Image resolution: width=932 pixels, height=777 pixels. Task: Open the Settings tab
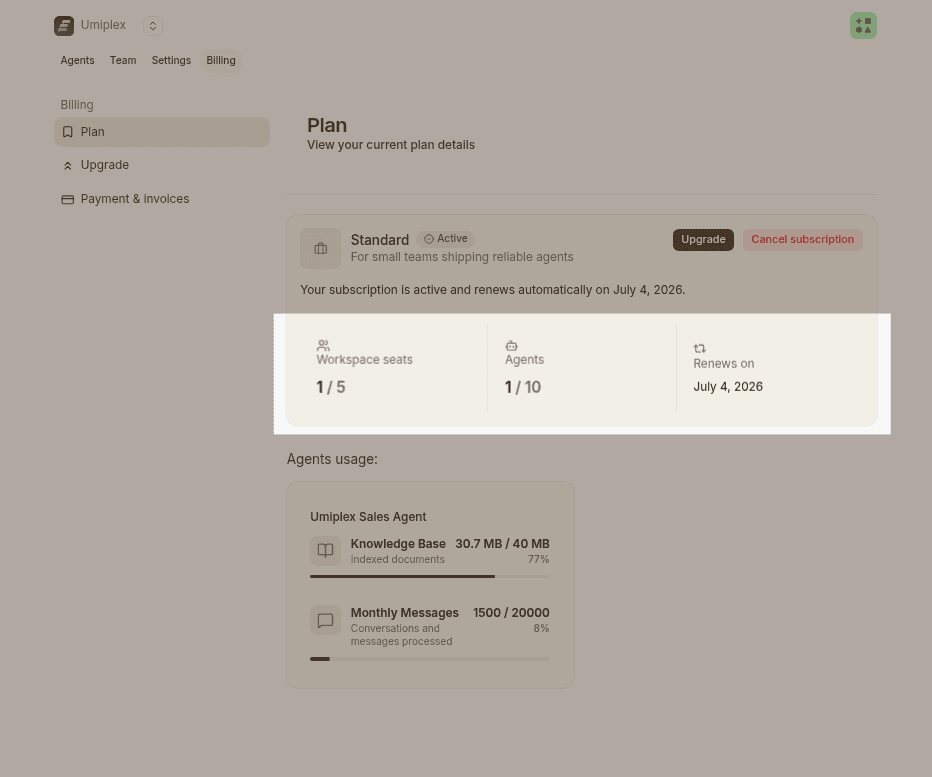[171, 60]
